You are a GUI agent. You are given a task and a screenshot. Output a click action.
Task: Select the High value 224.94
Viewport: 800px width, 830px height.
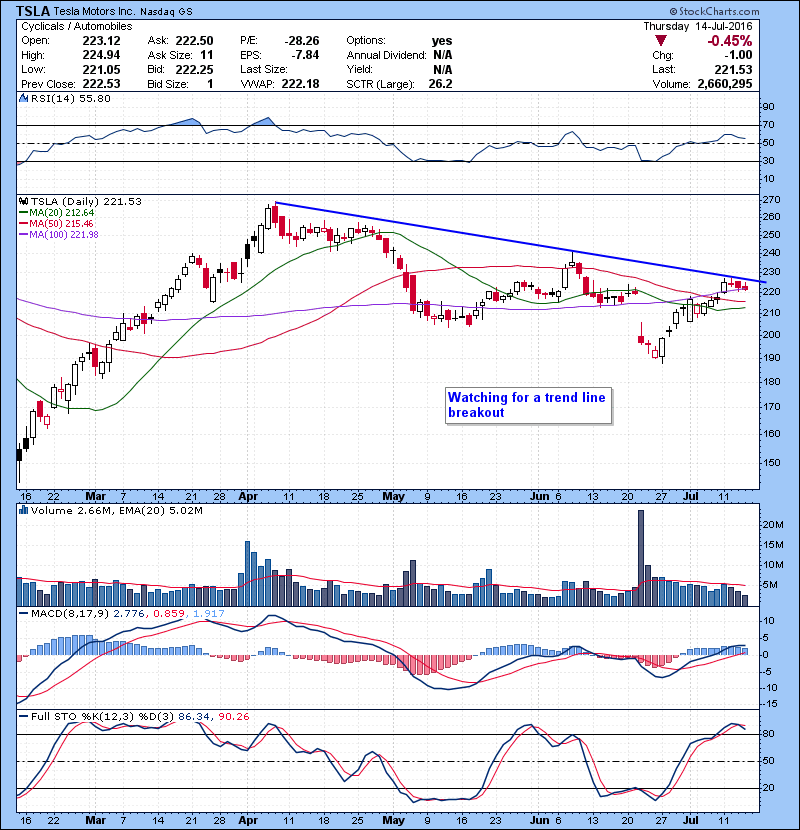[101, 55]
